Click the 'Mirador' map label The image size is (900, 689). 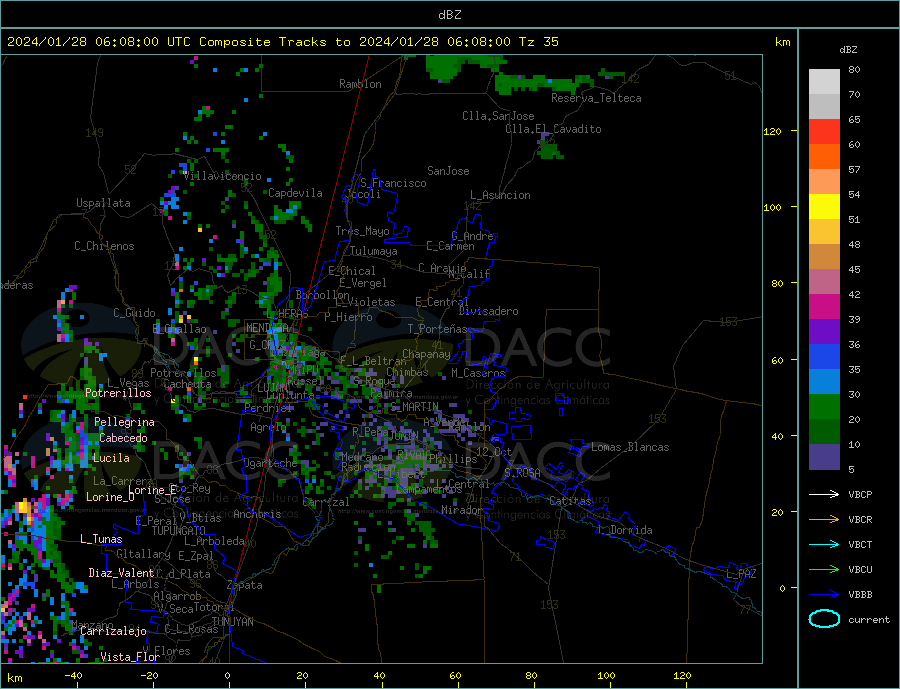pyautogui.click(x=462, y=510)
